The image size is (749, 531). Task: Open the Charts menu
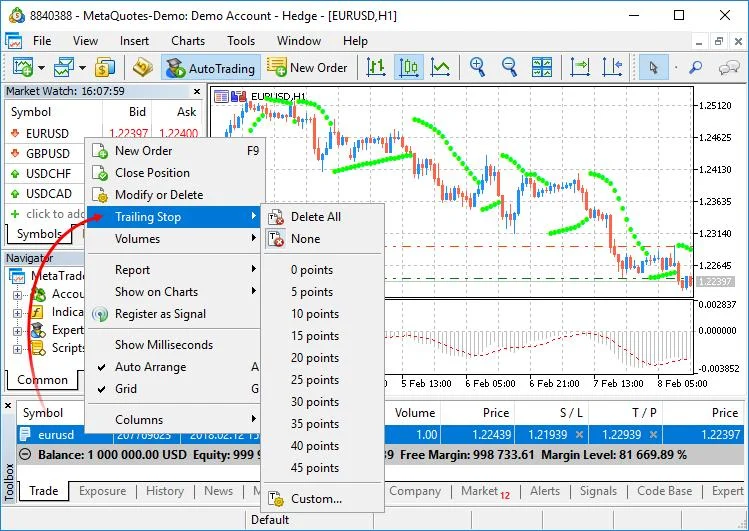[188, 41]
